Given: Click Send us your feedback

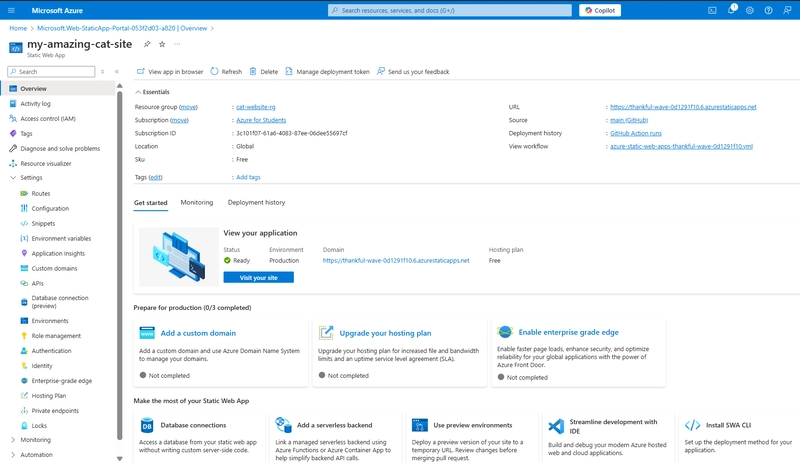Looking at the screenshot, I should click(413, 72).
